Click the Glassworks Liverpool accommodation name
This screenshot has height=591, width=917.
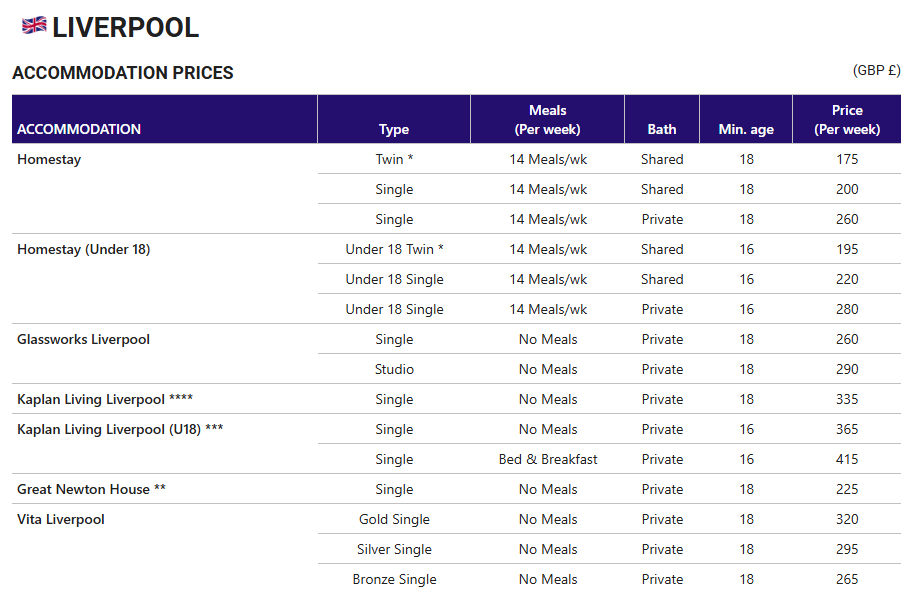coord(83,339)
